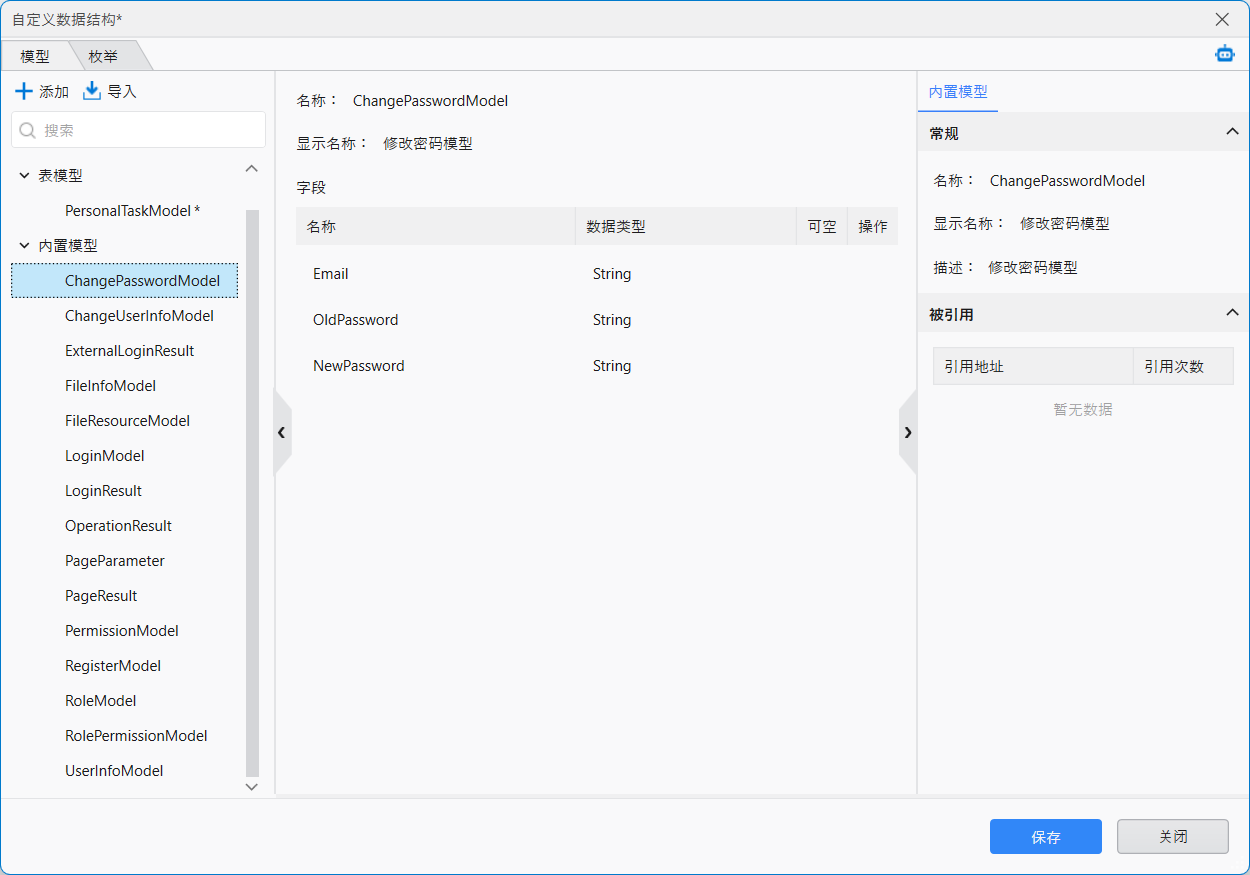Click the Add plus icon
1250x875 pixels.
[x=24, y=92]
